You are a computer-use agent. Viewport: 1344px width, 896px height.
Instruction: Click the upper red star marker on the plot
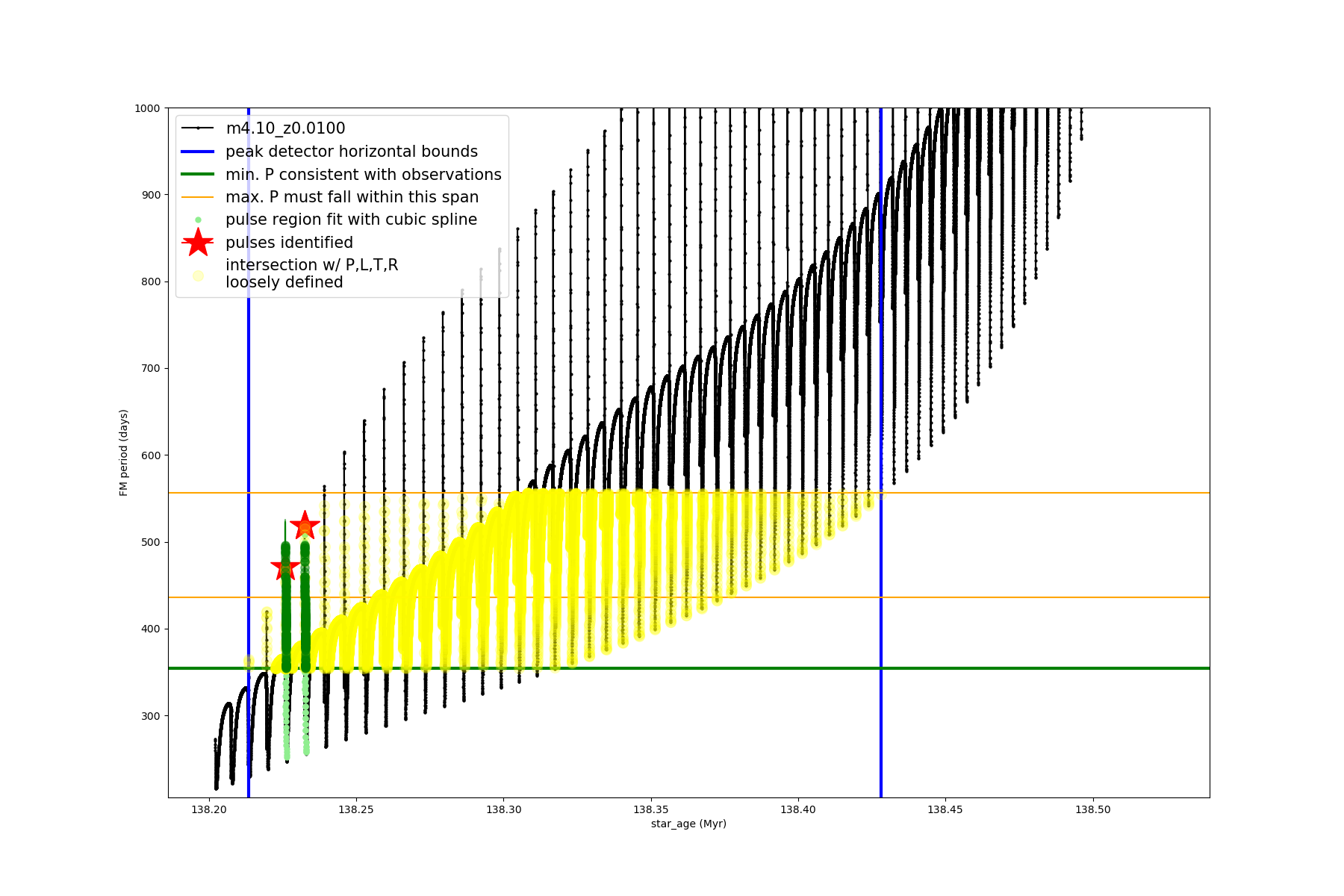pos(305,526)
